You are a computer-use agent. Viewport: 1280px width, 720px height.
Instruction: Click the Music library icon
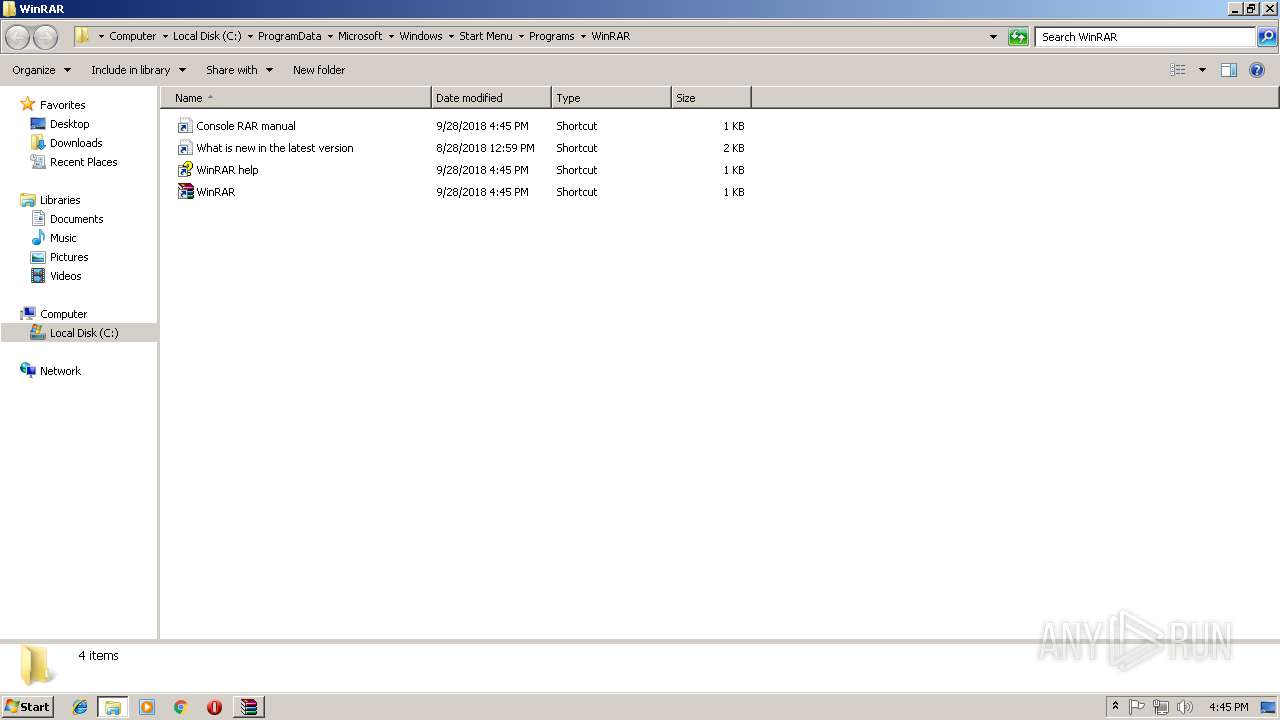click(38, 238)
